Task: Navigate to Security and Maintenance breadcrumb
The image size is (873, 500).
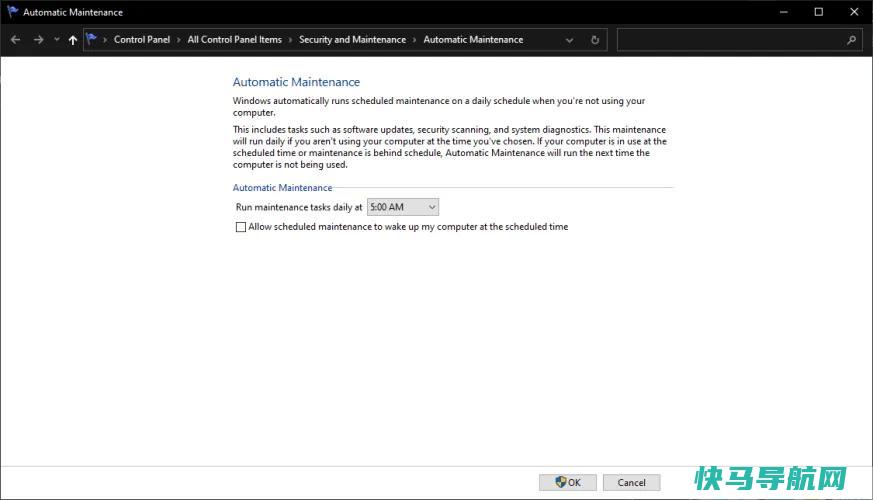Action: click(x=352, y=40)
